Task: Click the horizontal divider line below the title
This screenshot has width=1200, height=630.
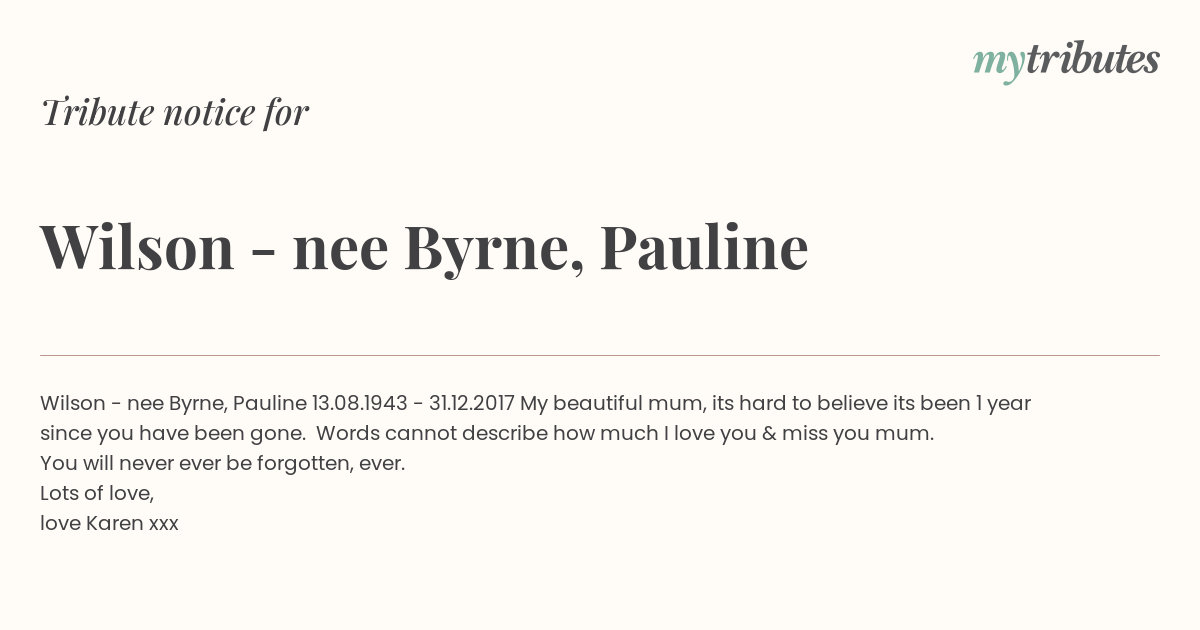Action: (x=600, y=355)
